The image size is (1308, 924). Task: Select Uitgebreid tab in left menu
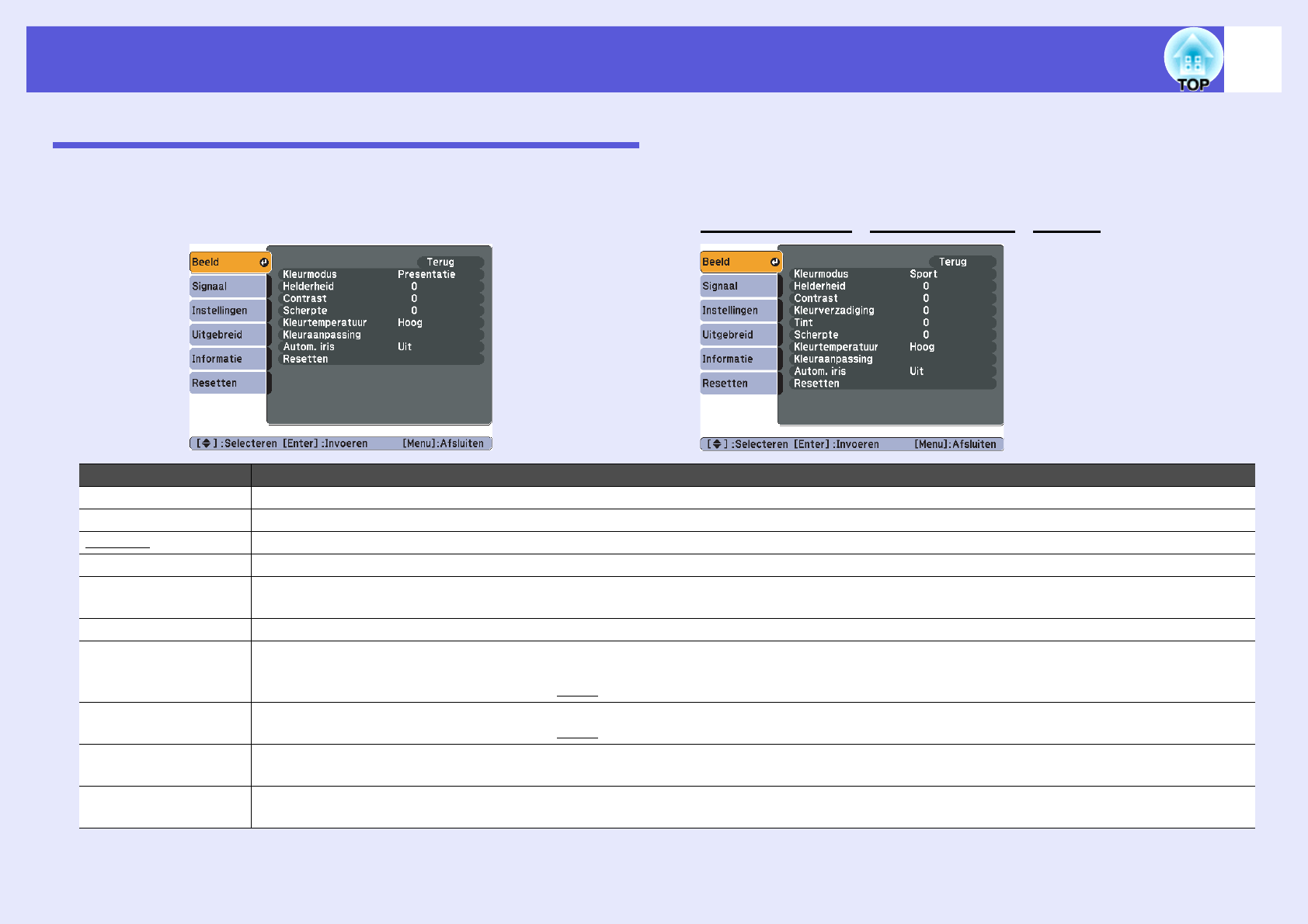click(x=228, y=335)
